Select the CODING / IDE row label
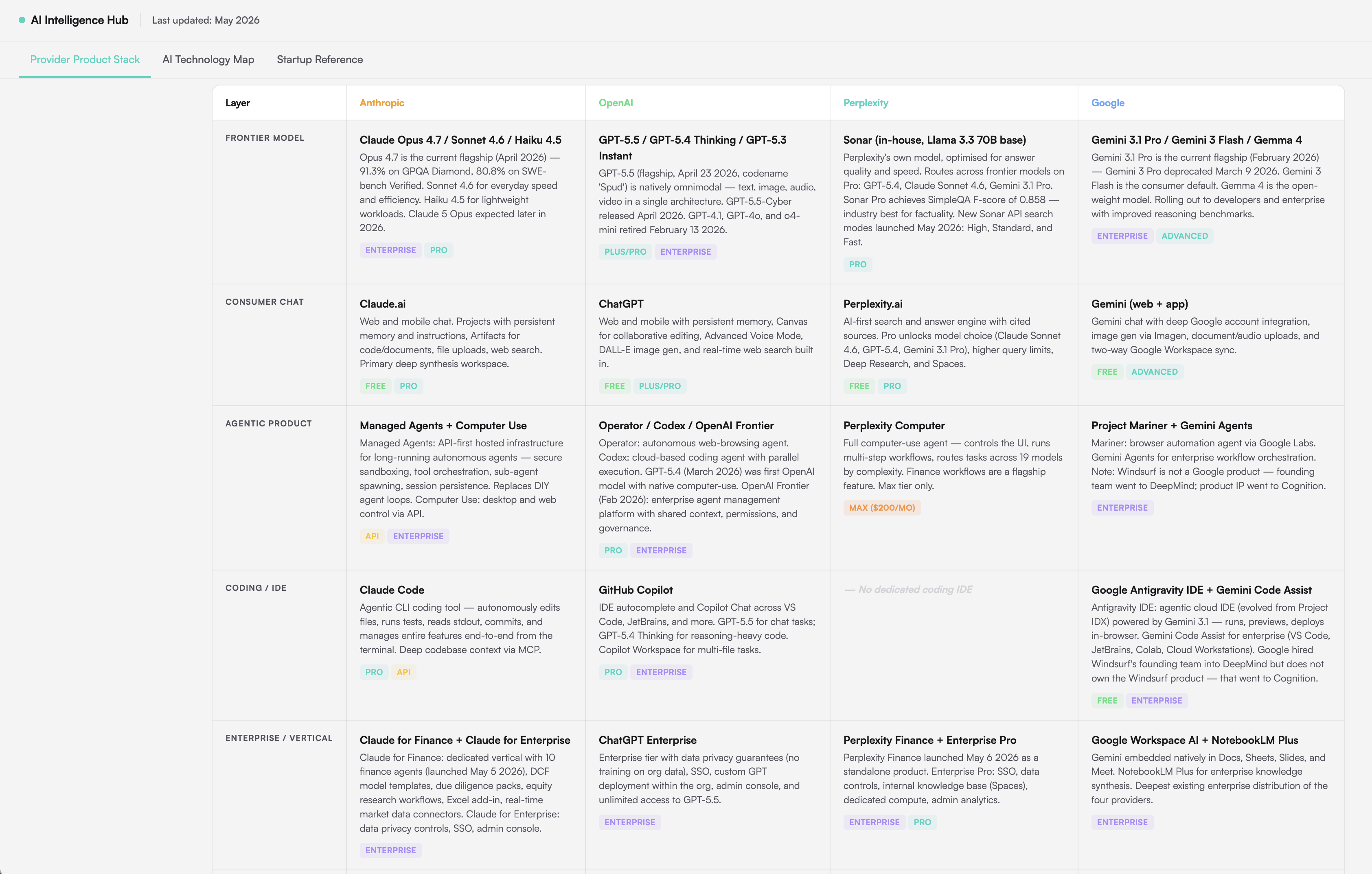 (x=256, y=588)
